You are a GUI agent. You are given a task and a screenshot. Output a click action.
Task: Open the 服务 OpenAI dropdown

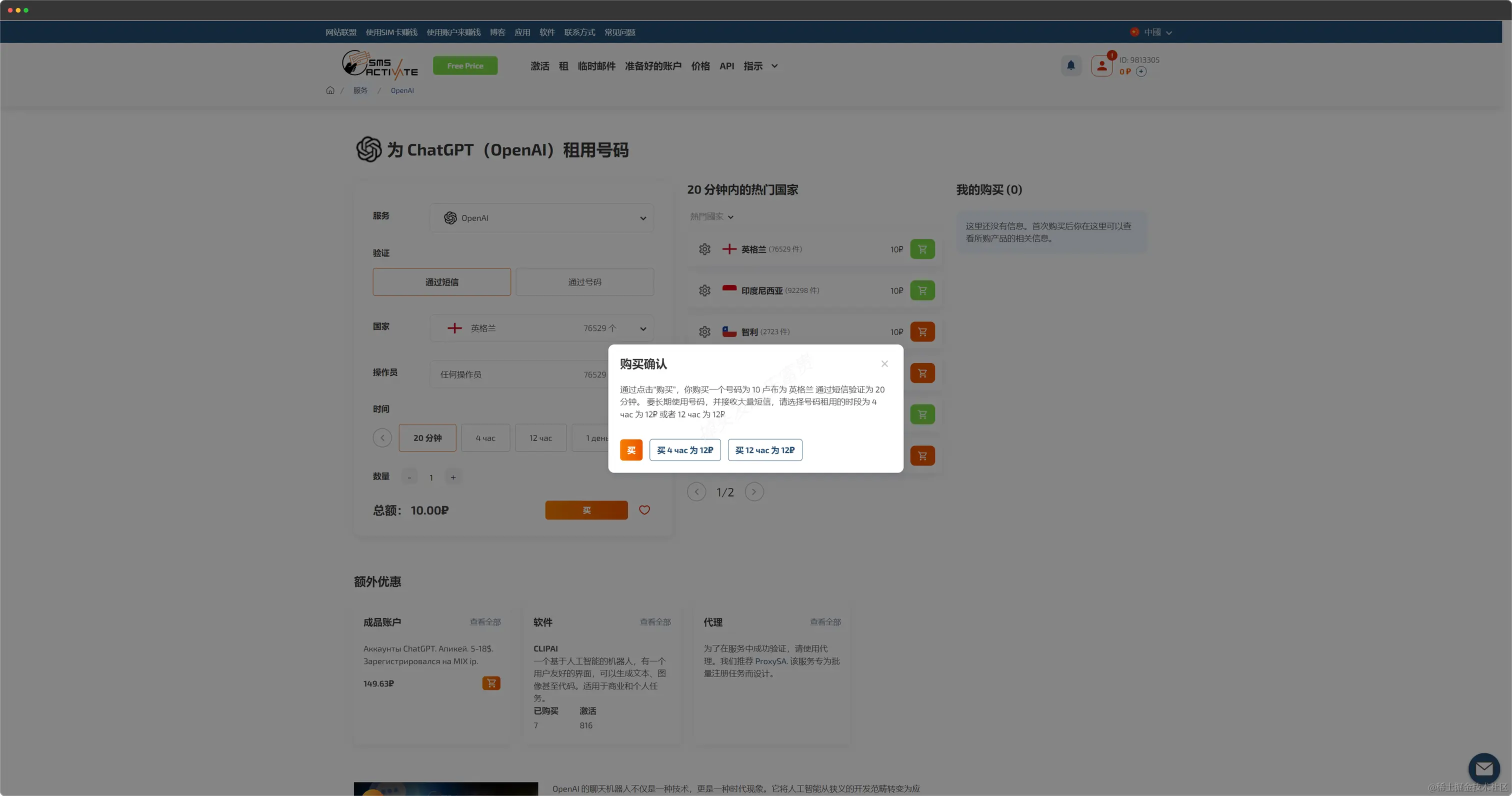[x=541, y=218]
